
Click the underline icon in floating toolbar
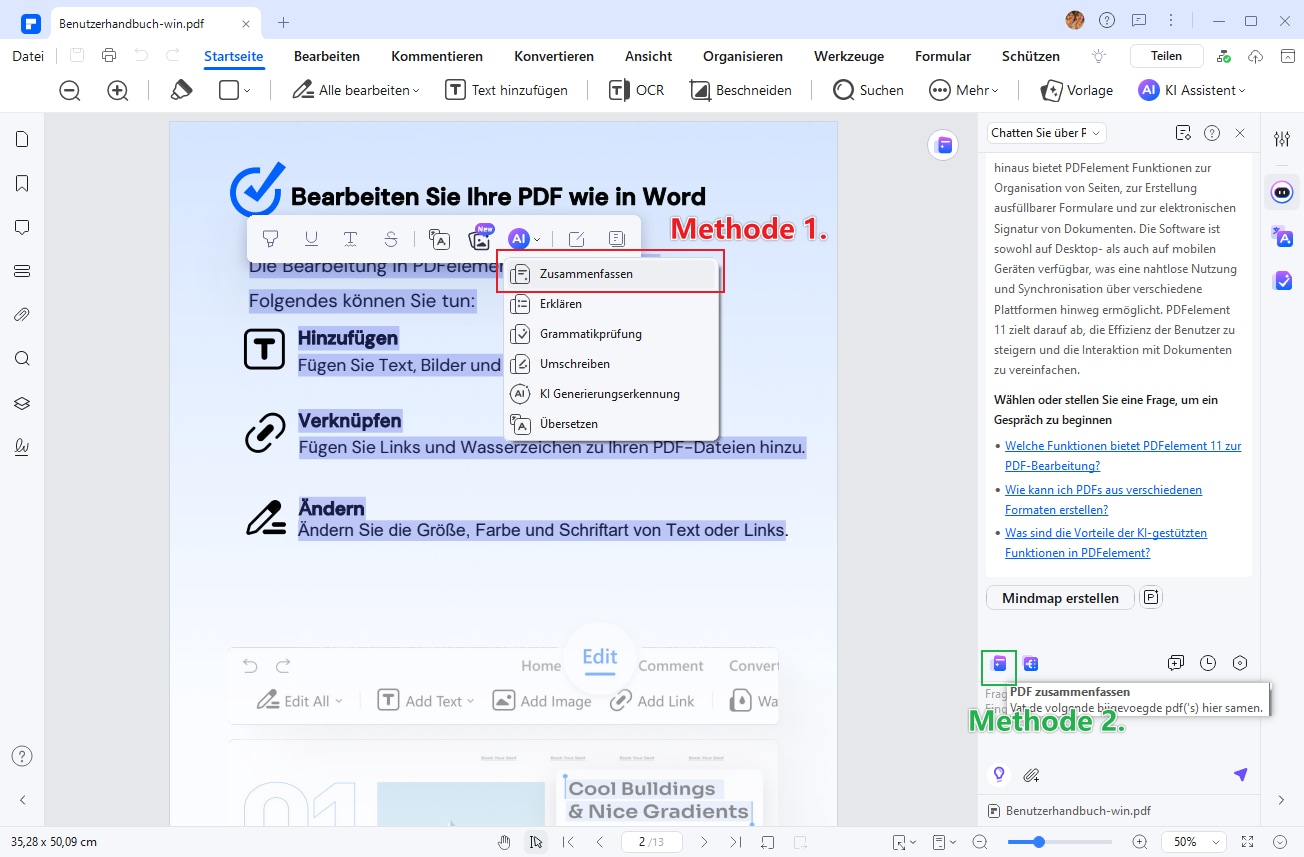tap(311, 238)
